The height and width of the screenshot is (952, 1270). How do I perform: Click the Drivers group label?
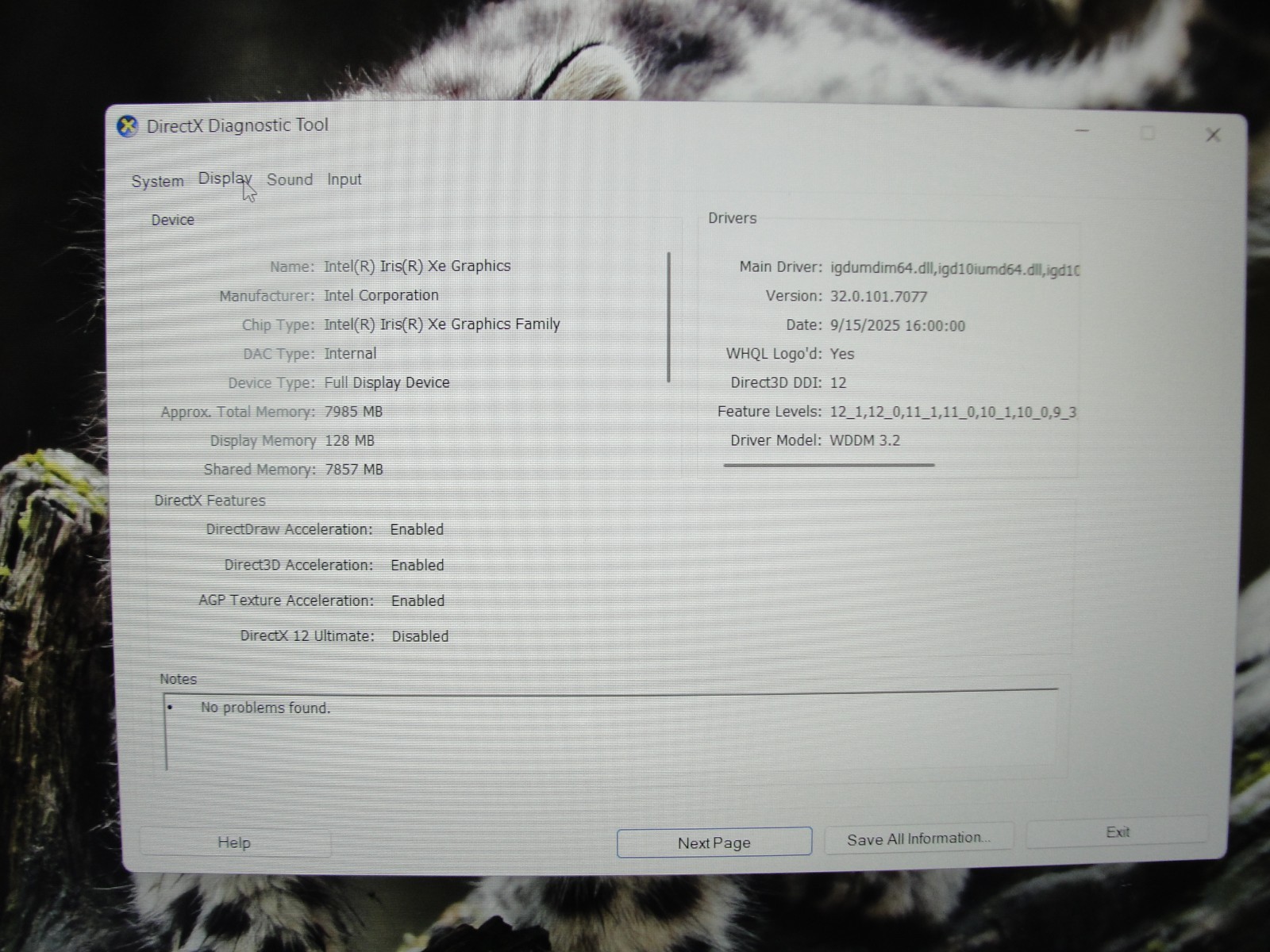tap(732, 218)
